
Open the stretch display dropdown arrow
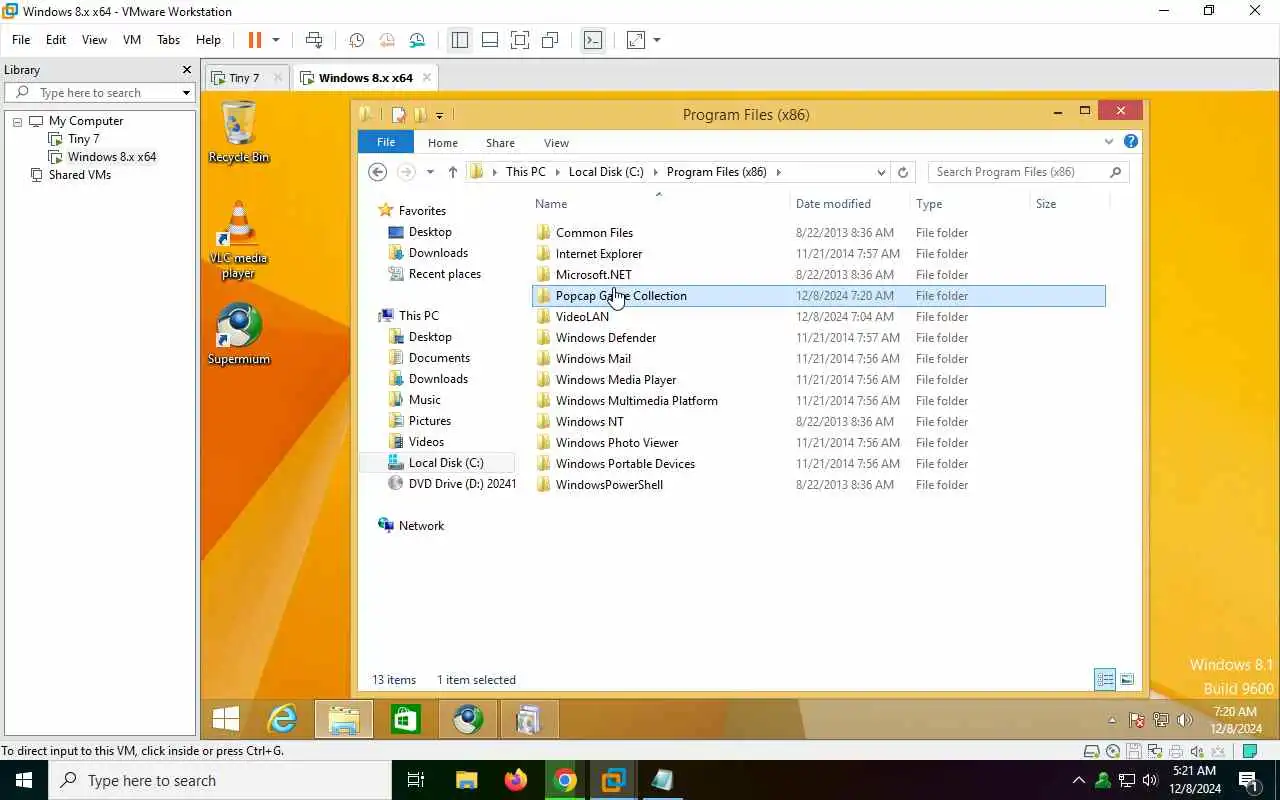[x=657, y=40]
